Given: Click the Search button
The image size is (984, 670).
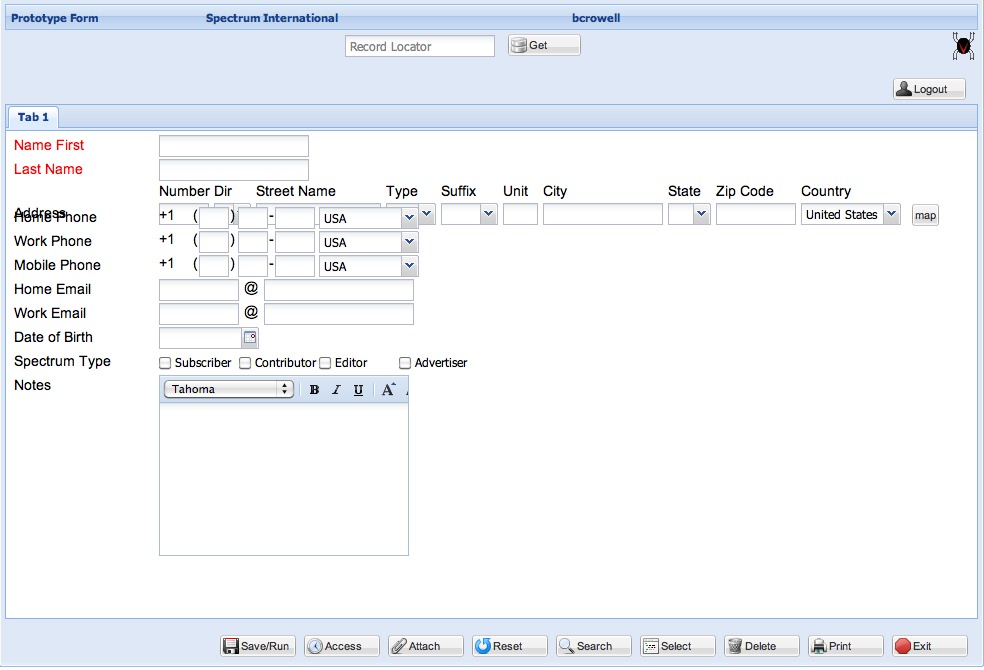Looking at the screenshot, I should [594, 646].
